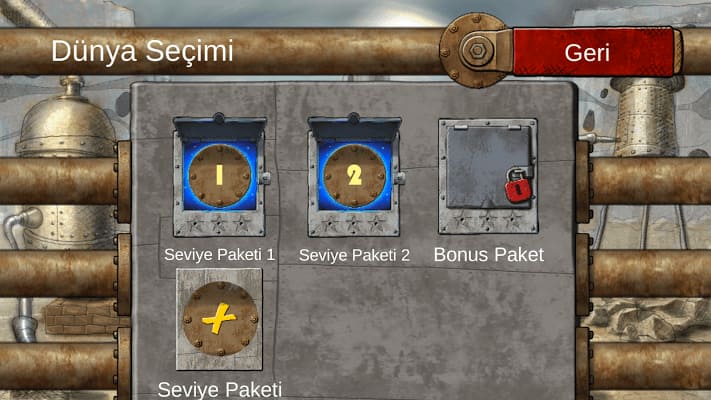Select the third star under Seviye Paketi 1
Image resolution: width=711 pixels, height=400 pixels.
(x=242, y=224)
